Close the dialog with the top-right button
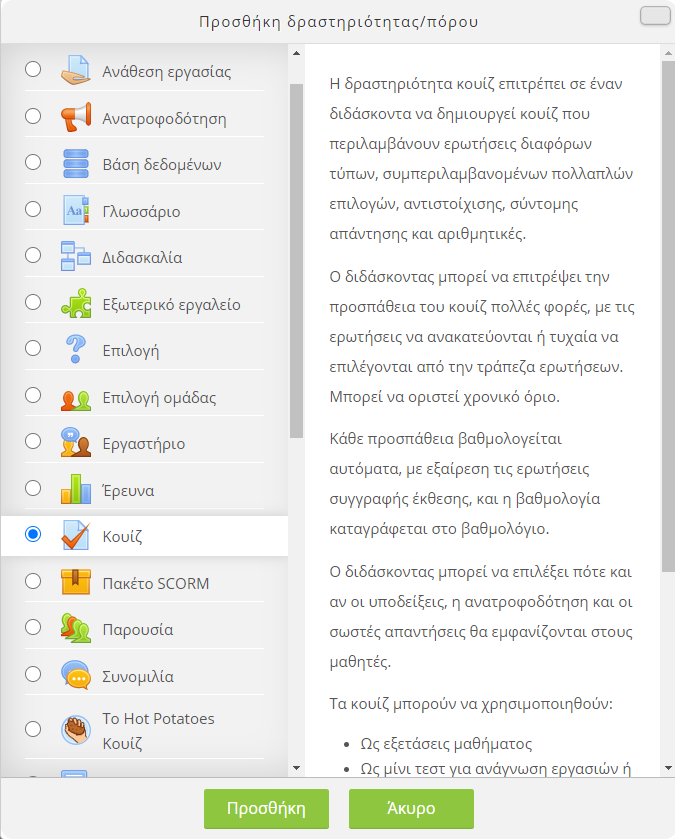Screen dimensions: 675x839 pos(655,15)
